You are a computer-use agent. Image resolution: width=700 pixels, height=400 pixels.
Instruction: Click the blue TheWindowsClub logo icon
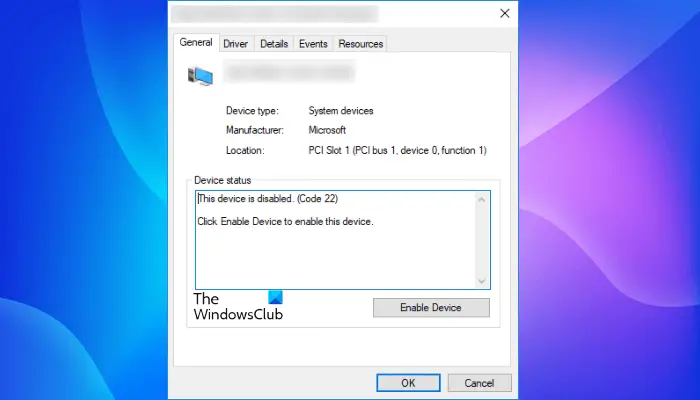click(275, 298)
